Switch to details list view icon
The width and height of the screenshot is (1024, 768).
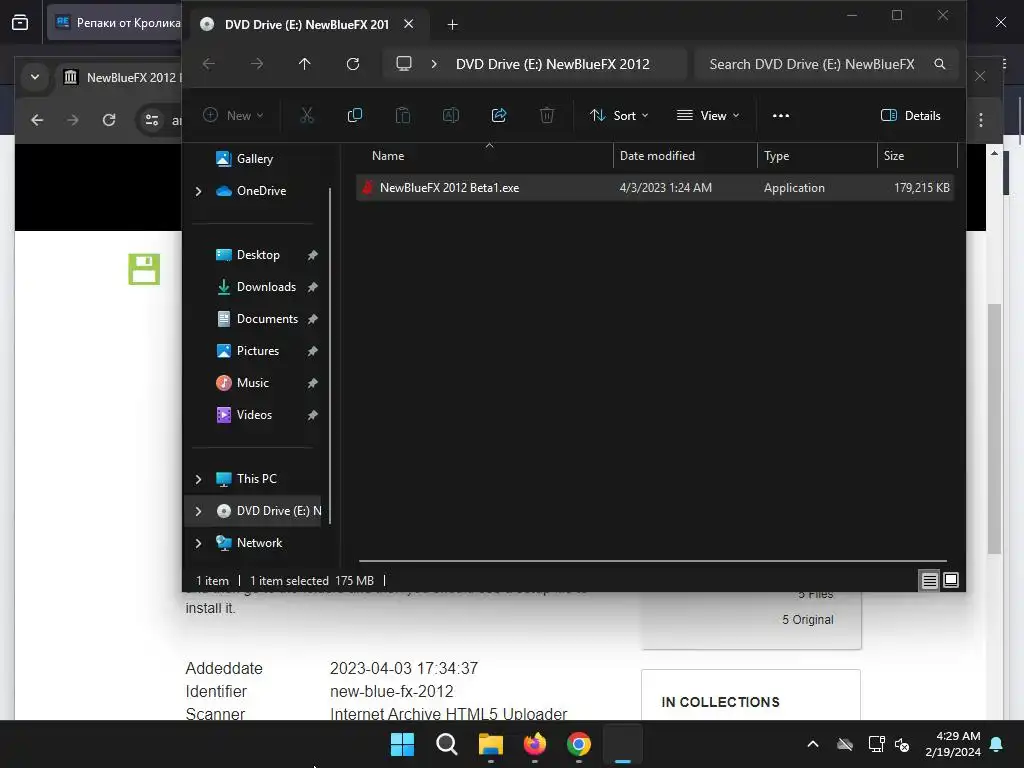tap(929, 580)
